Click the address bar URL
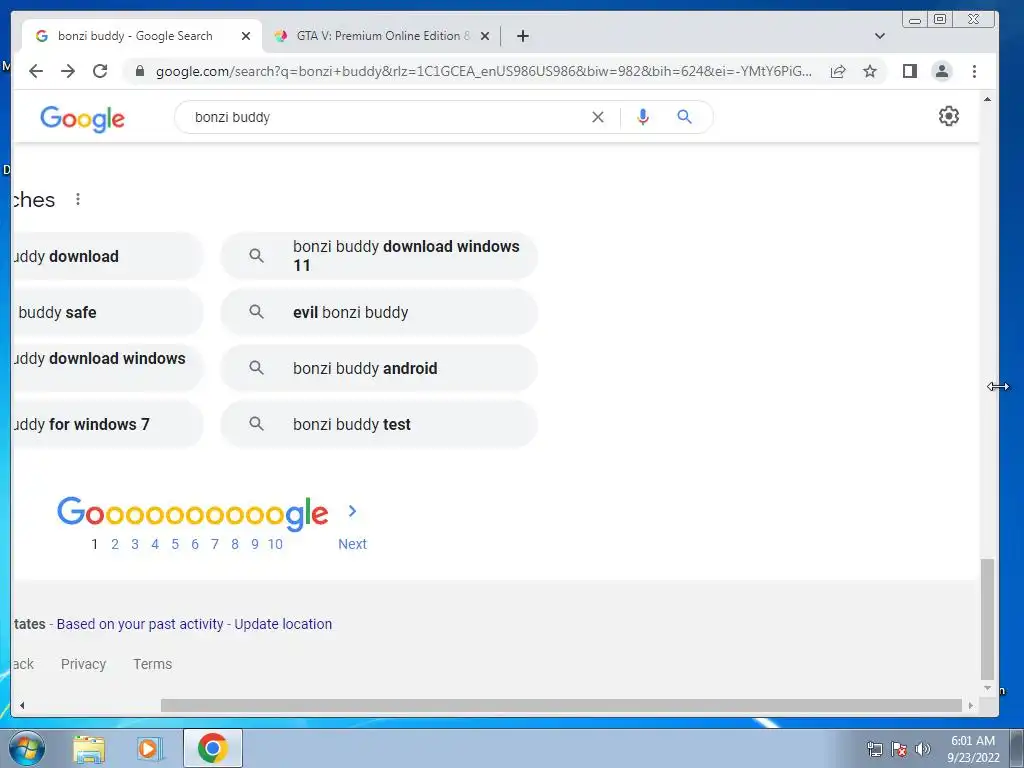 [x=483, y=71]
